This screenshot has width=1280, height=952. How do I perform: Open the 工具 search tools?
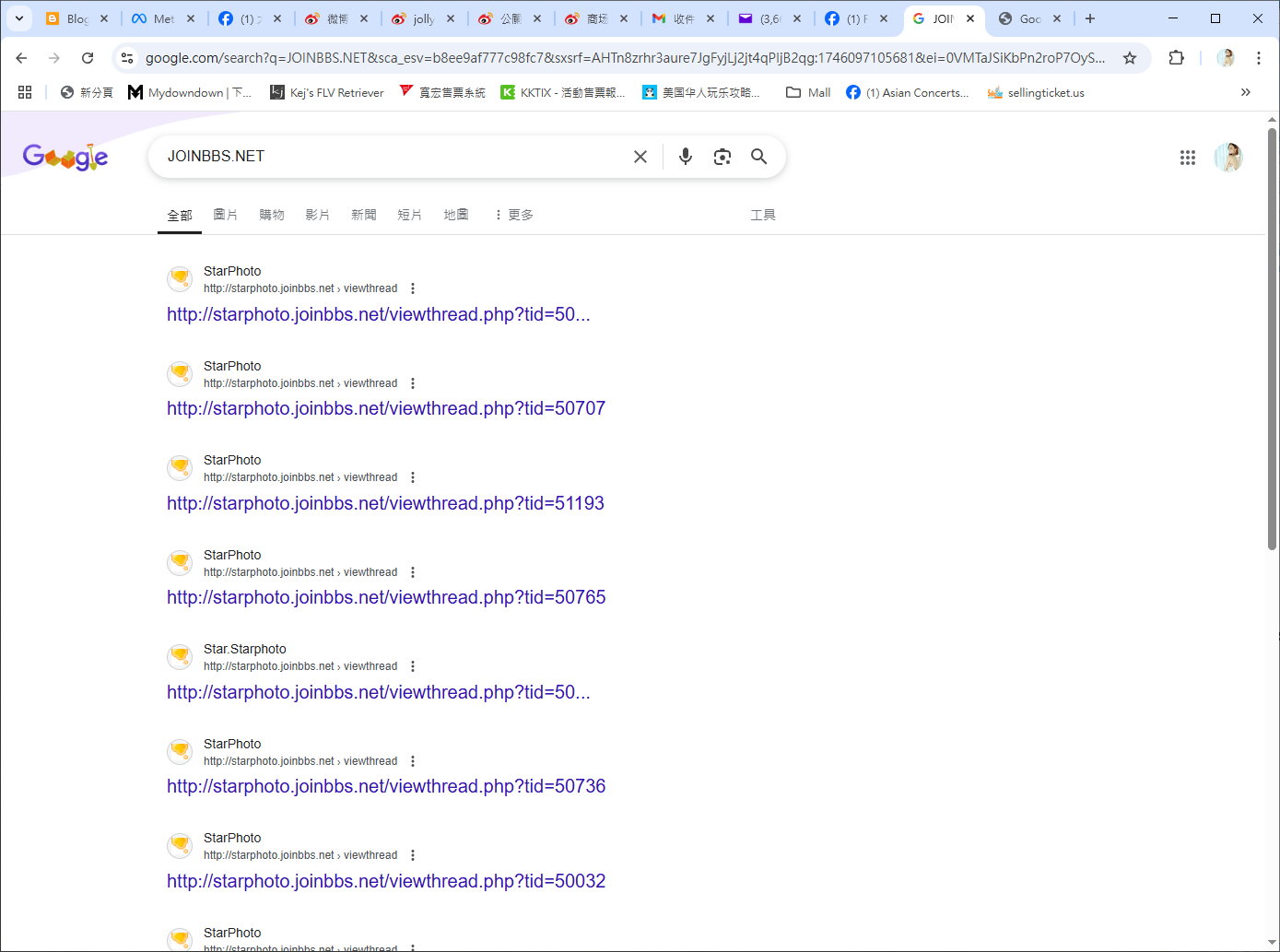[x=763, y=215]
